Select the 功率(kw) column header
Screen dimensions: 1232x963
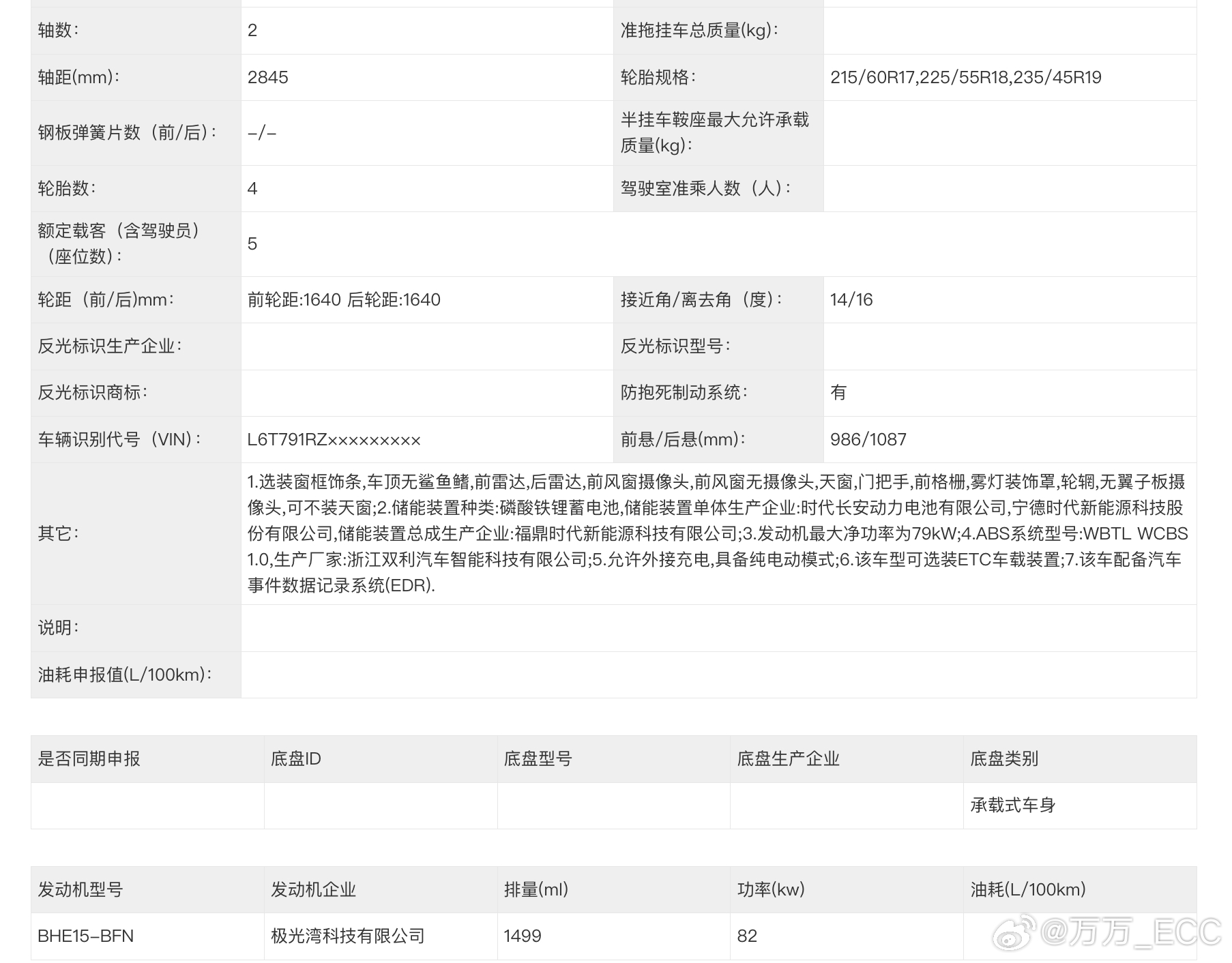[771, 889]
